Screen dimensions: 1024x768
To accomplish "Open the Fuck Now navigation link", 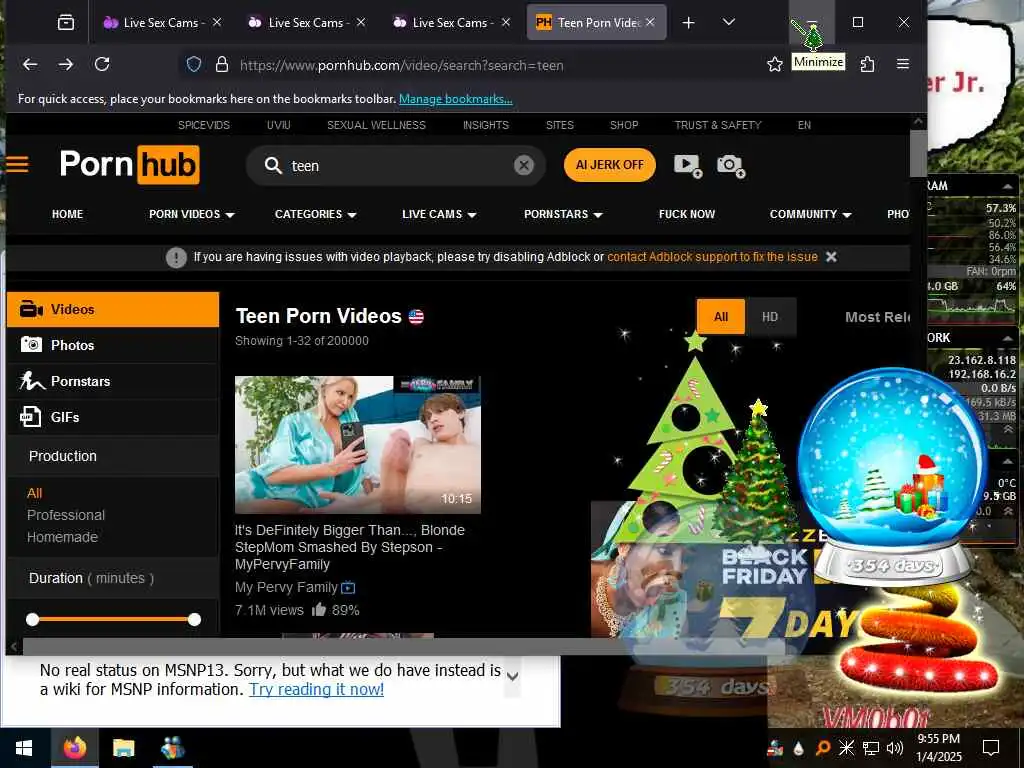I will coord(687,214).
